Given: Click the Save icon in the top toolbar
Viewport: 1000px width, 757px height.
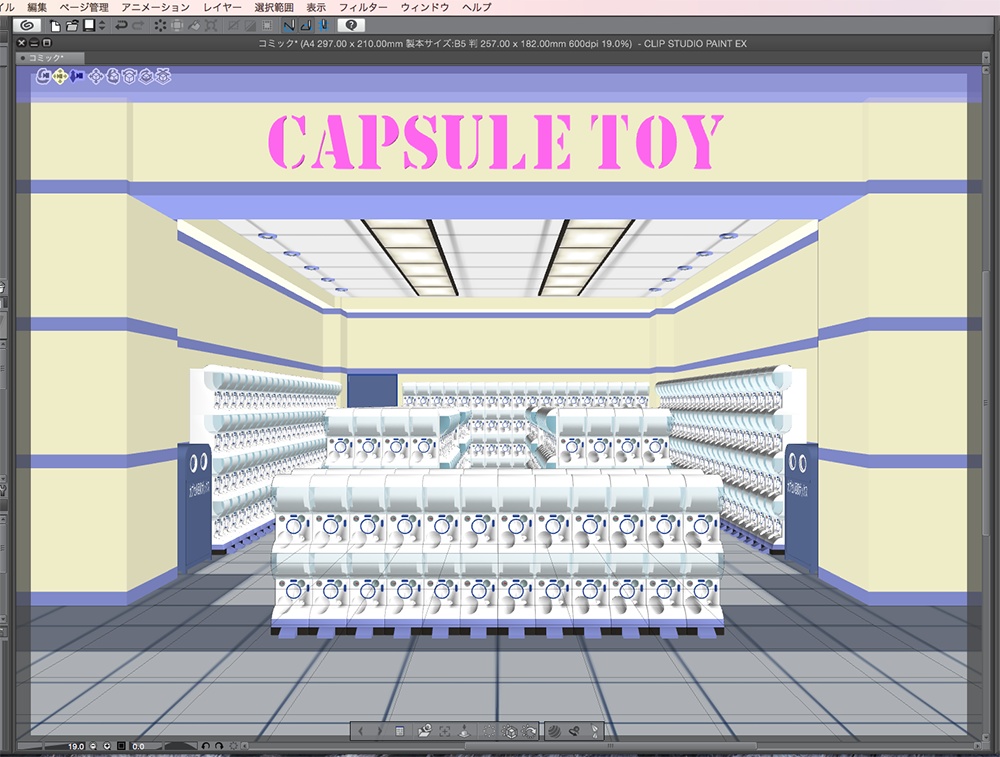Looking at the screenshot, I should click(87, 25).
